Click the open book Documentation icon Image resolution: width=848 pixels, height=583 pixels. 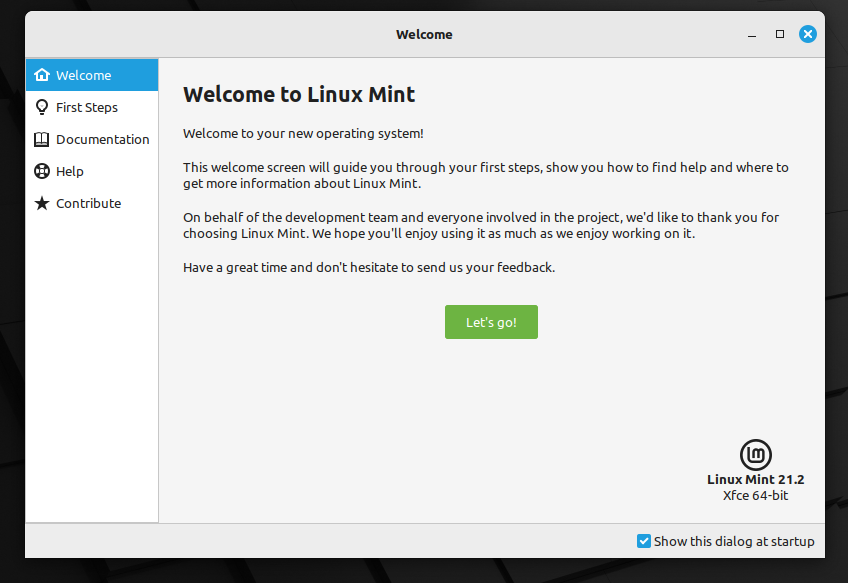[42, 139]
